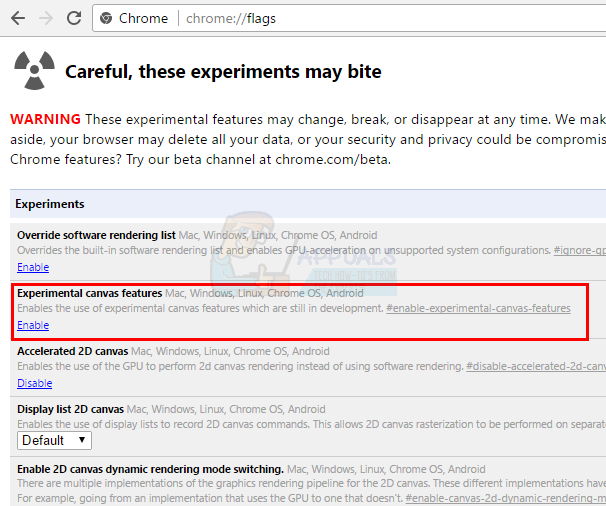Enable Override software rendering list
606x506 pixels.
33,267
